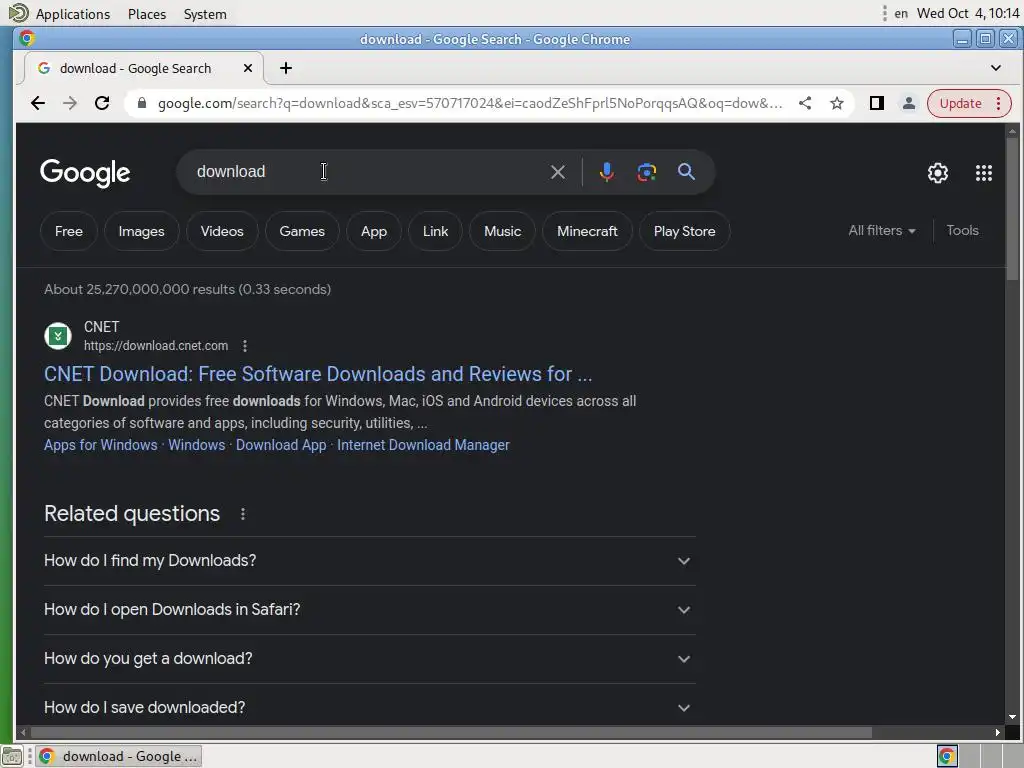The width and height of the screenshot is (1024, 768).
Task: Select the Images filter chip
Action: click(141, 231)
